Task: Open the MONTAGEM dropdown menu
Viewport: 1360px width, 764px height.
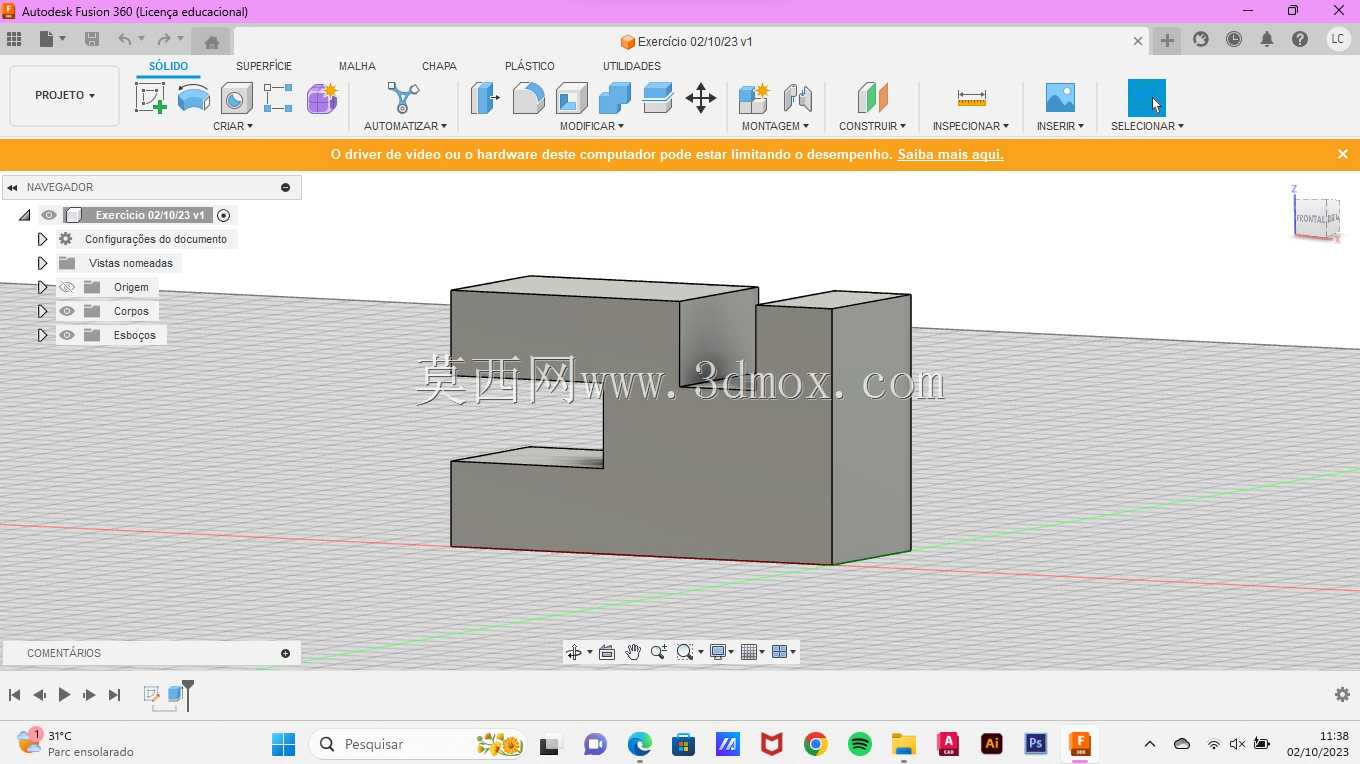Action: click(x=775, y=126)
